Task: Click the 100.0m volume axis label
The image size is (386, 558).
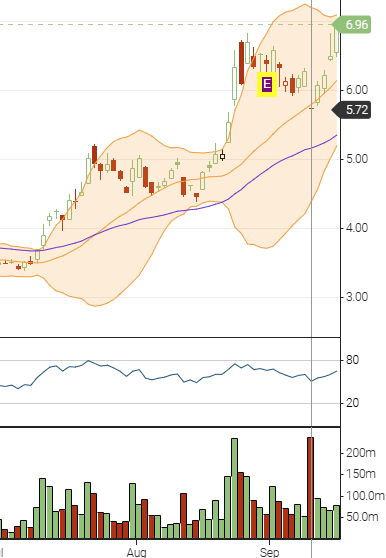Action: click(365, 496)
